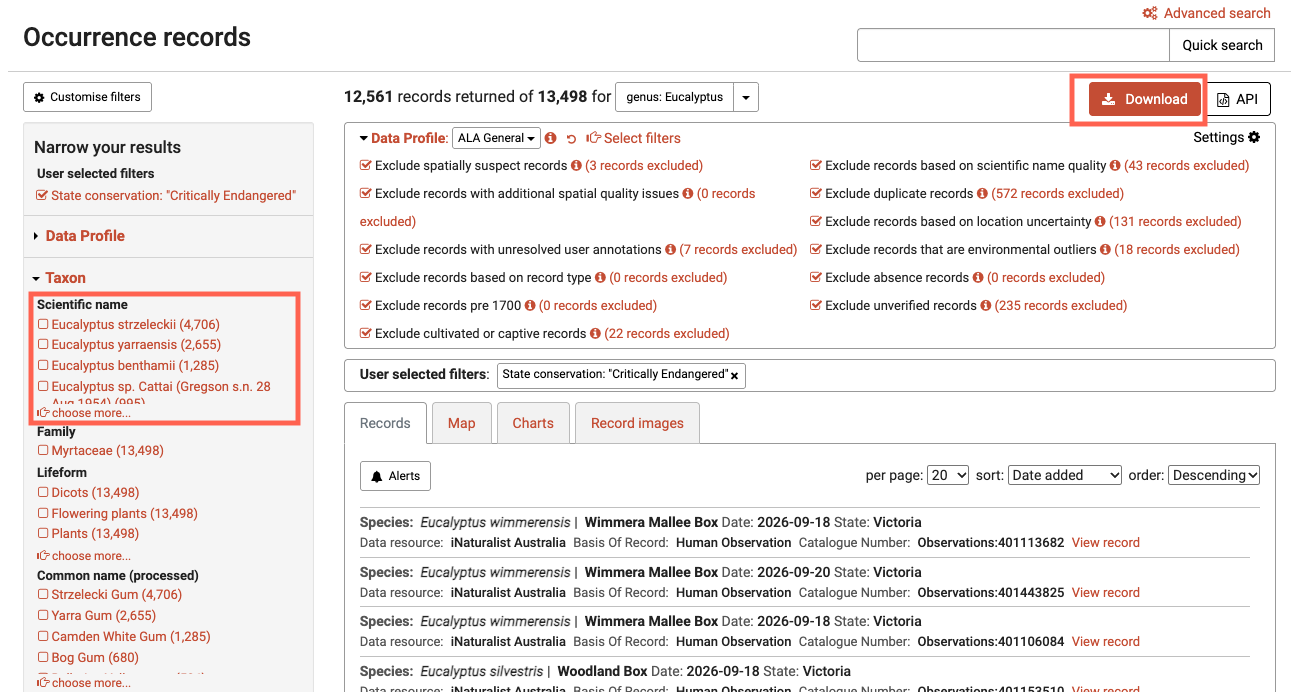Open ALA General profile dropdown
Viewport: 1297px width, 692px height.
pos(497,138)
